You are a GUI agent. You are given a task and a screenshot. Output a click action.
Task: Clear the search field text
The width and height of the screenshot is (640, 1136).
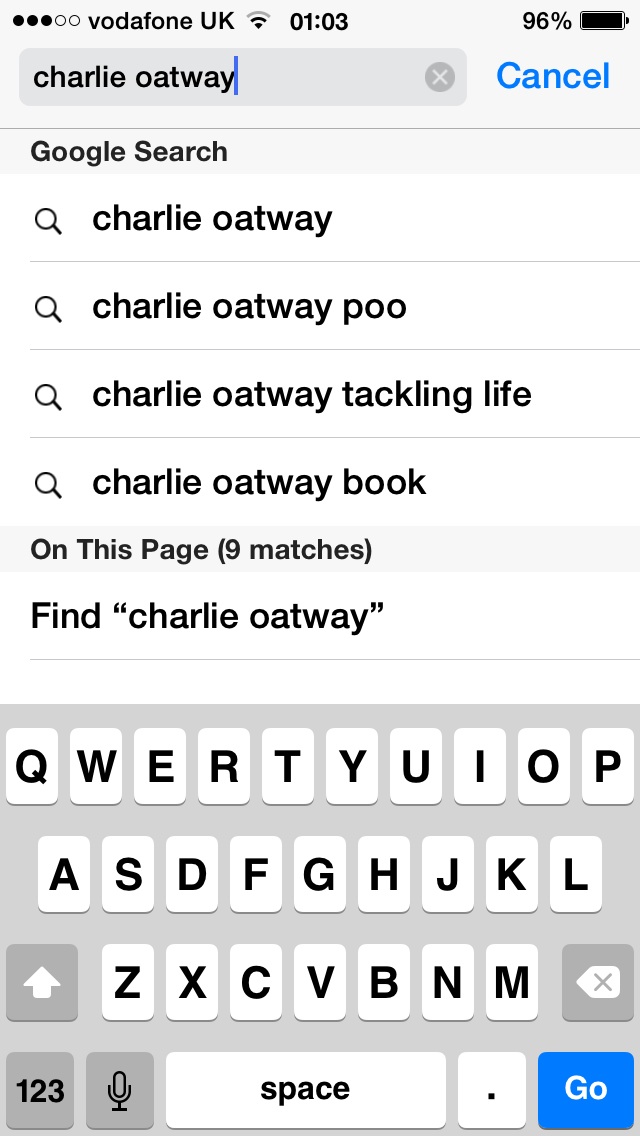(439, 77)
